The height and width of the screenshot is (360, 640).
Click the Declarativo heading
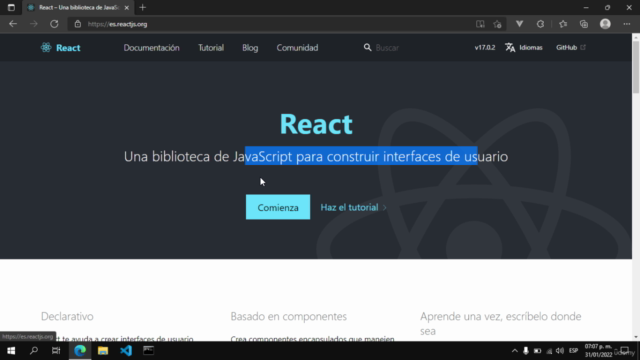click(x=67, y=316)
